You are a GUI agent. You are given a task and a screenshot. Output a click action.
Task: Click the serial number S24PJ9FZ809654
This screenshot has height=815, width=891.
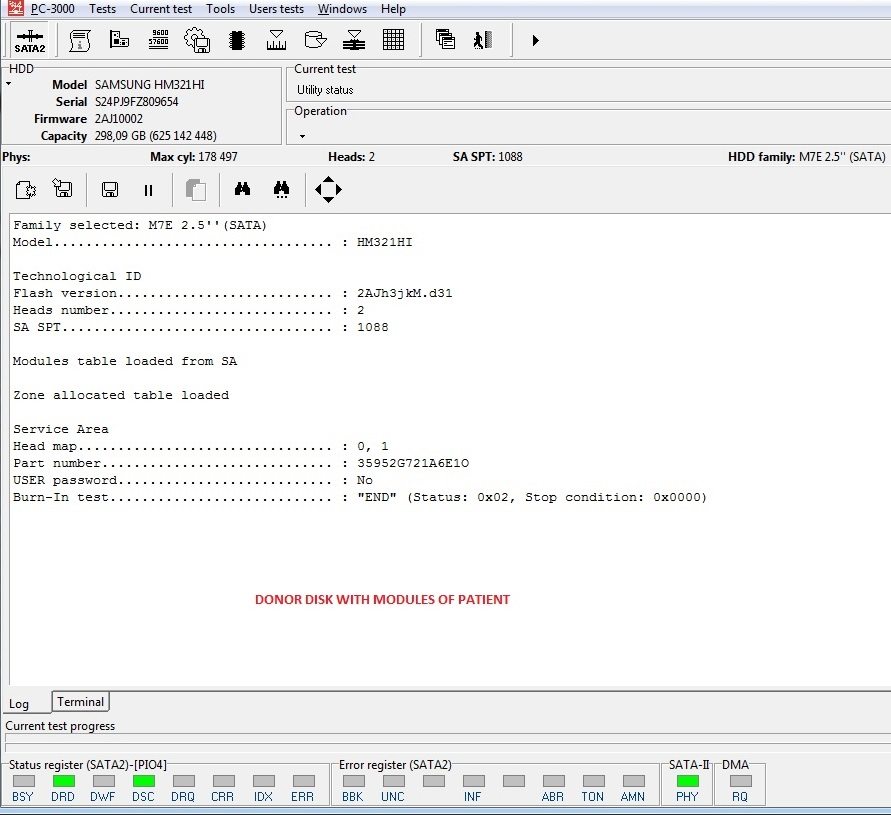[136, 102]
